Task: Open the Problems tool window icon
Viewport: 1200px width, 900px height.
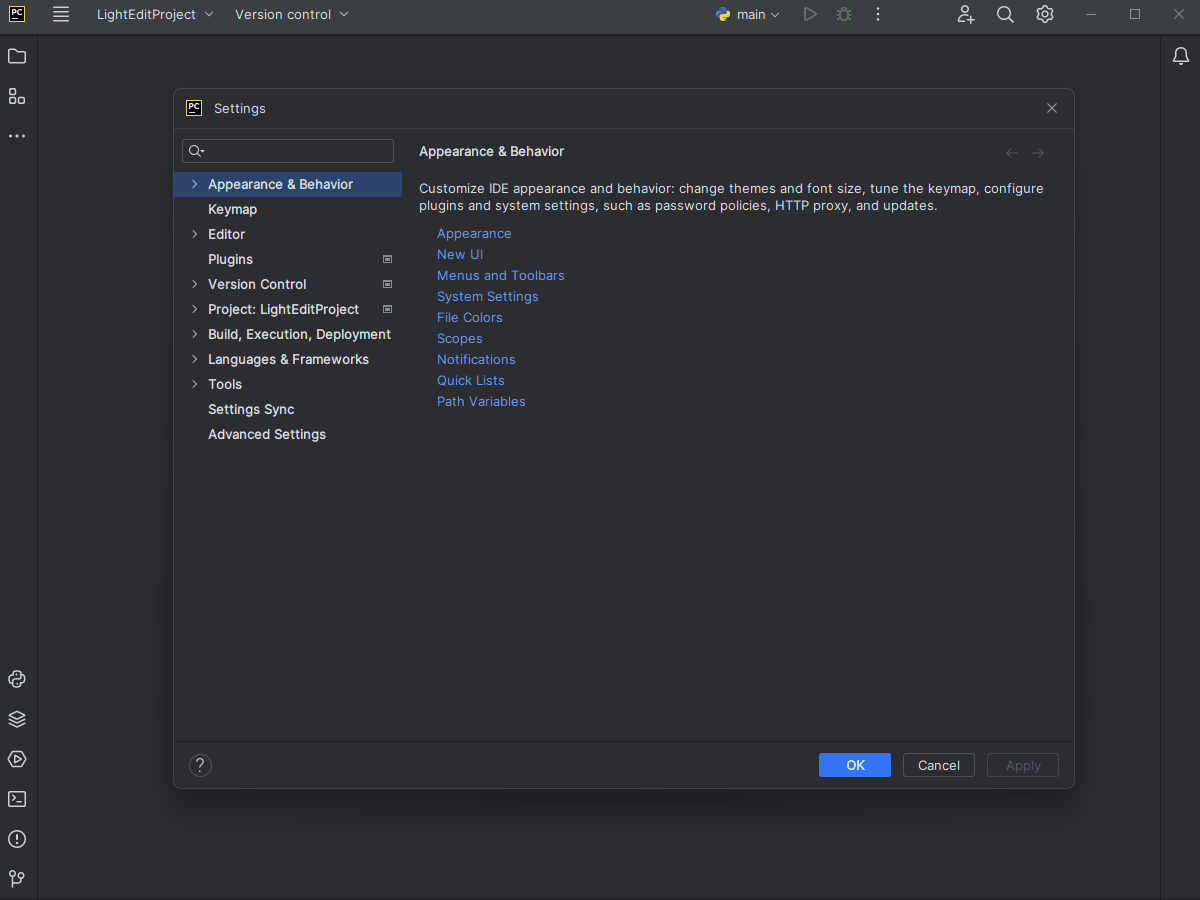Action: click(17, 839)
